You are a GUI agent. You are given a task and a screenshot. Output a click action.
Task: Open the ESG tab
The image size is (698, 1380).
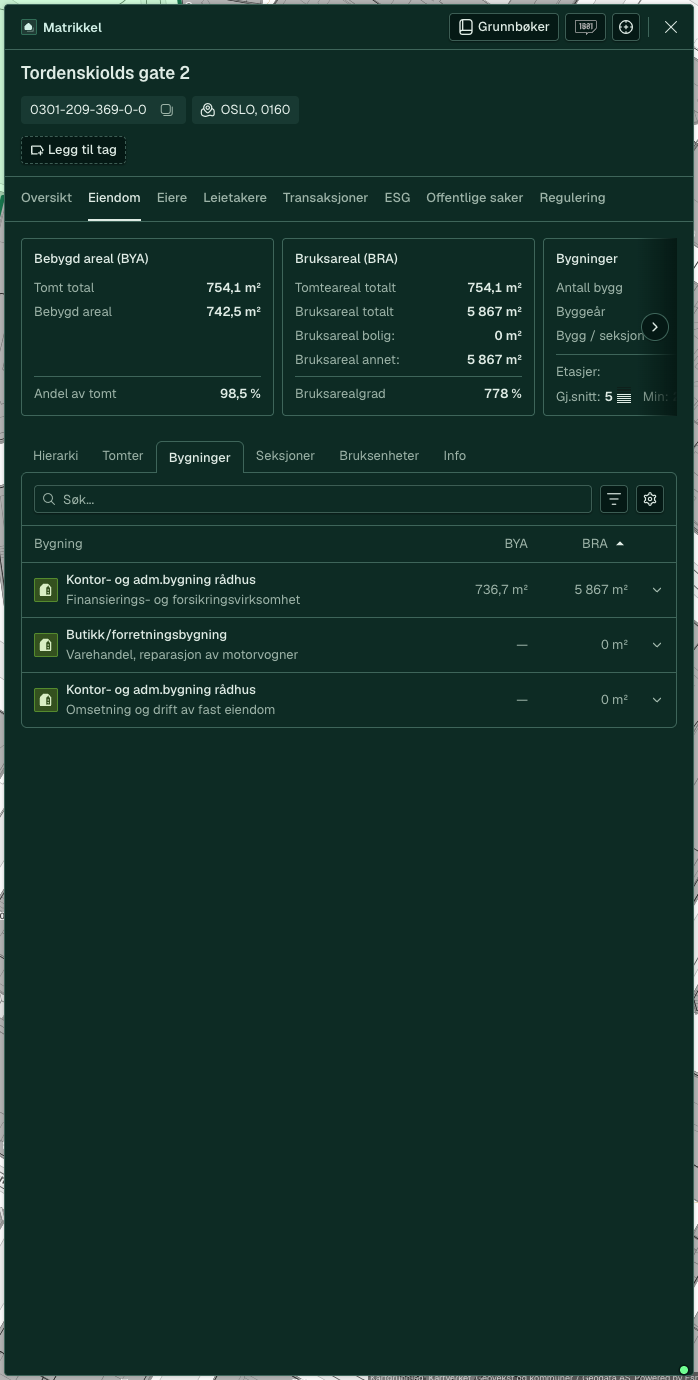coord(397,198)
